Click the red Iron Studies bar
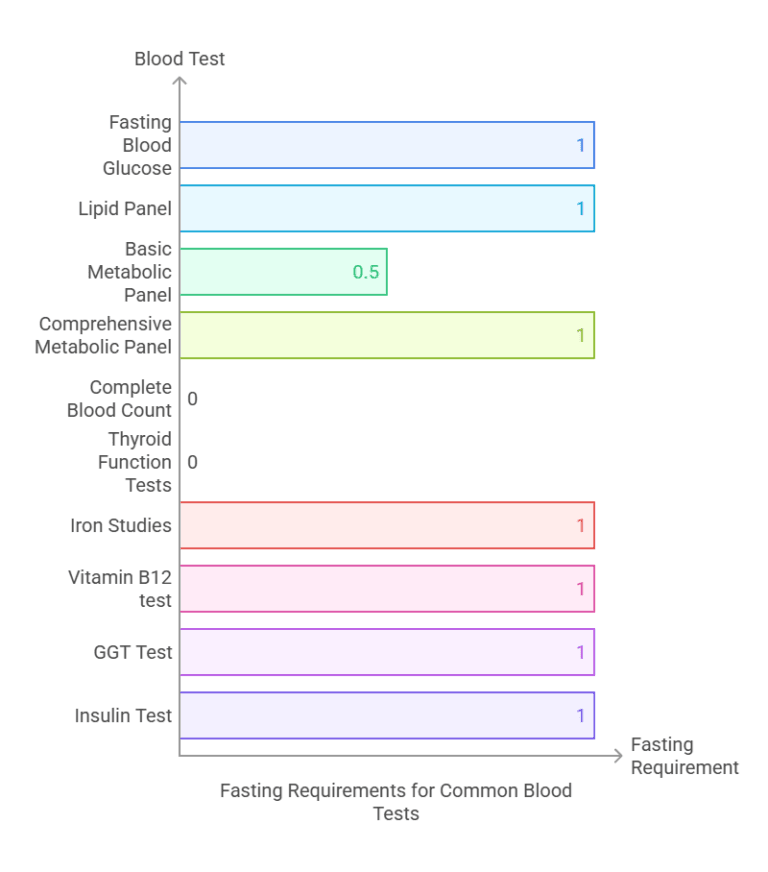The width and height of the screenshot is (768, 872). pyautogui.click(x=386, y=525)
